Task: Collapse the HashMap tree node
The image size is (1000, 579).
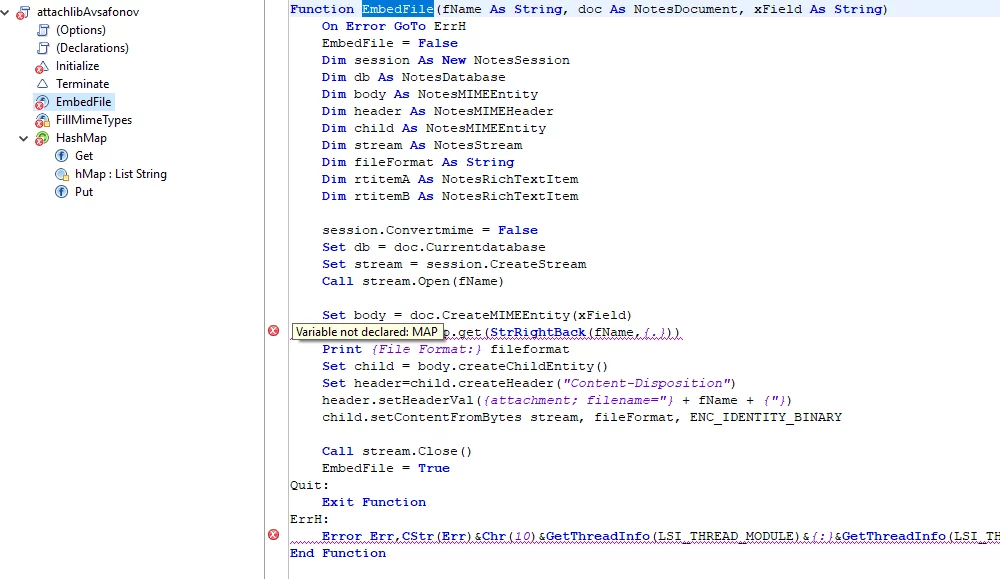Action: tap(23, 137)
